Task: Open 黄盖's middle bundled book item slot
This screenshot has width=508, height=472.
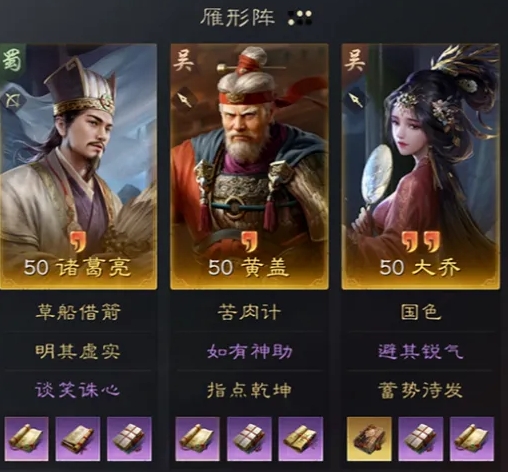Action: [249, 439]
